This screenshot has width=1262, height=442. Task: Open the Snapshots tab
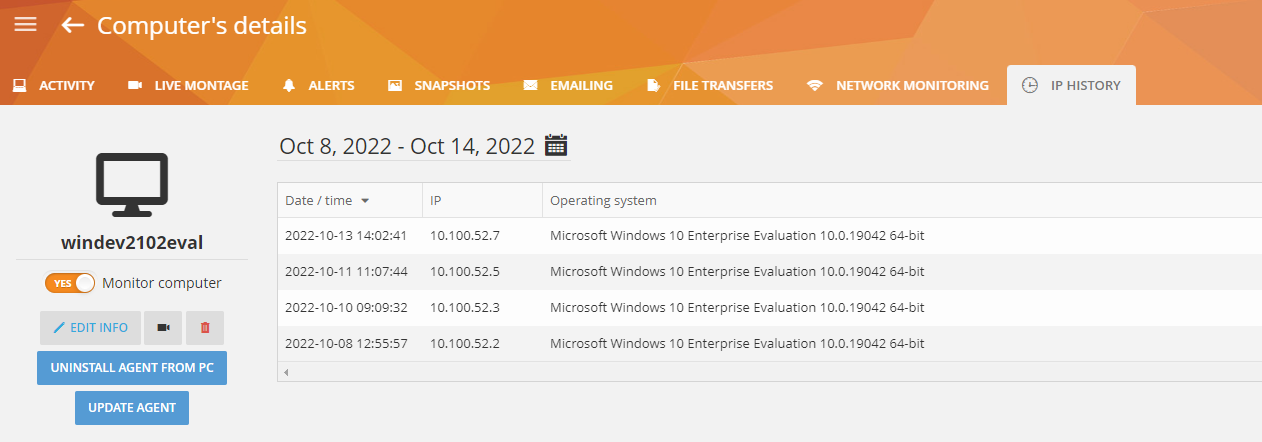[439, 86]
